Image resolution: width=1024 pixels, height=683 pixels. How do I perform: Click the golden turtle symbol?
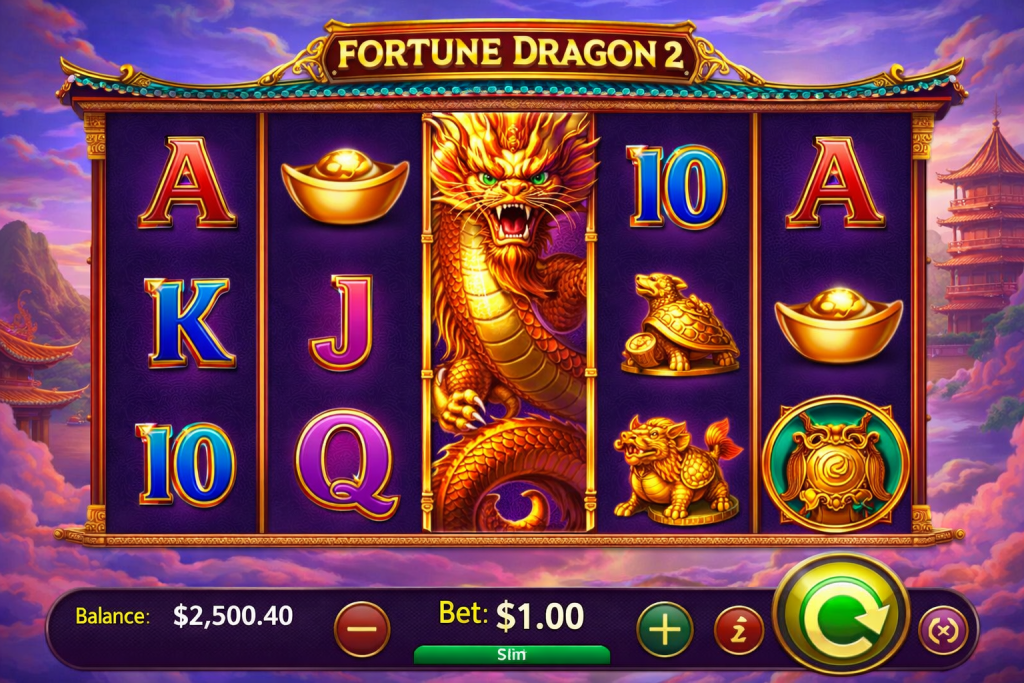coord(679,325)
